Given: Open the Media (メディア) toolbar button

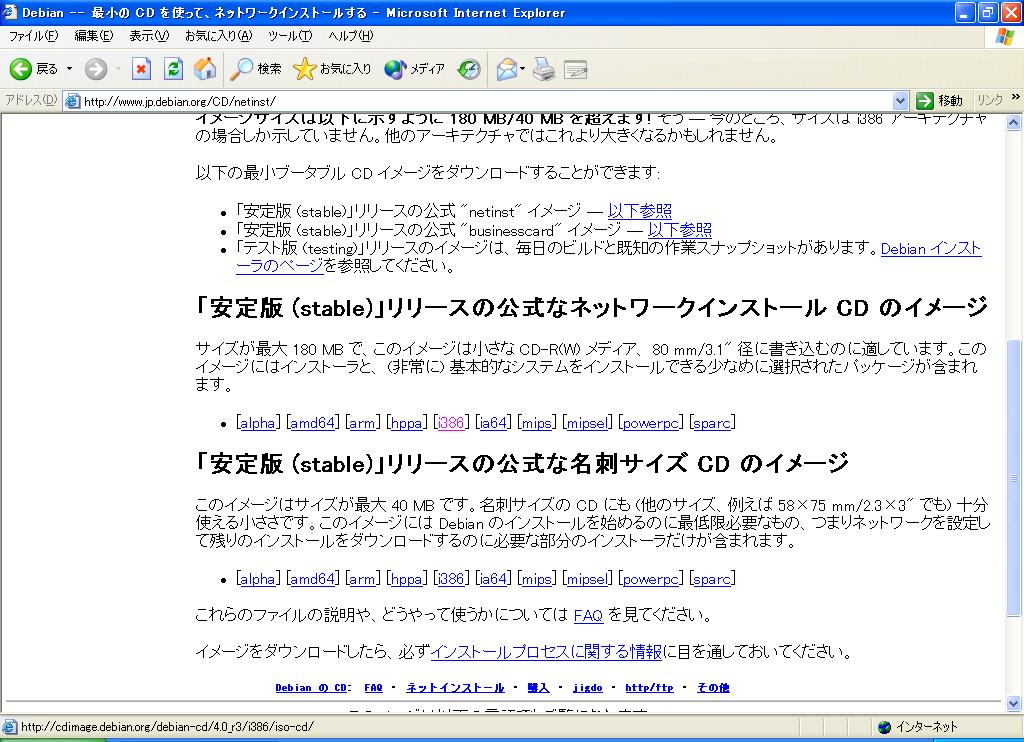Looking at the screenshot, I should 414,69.
